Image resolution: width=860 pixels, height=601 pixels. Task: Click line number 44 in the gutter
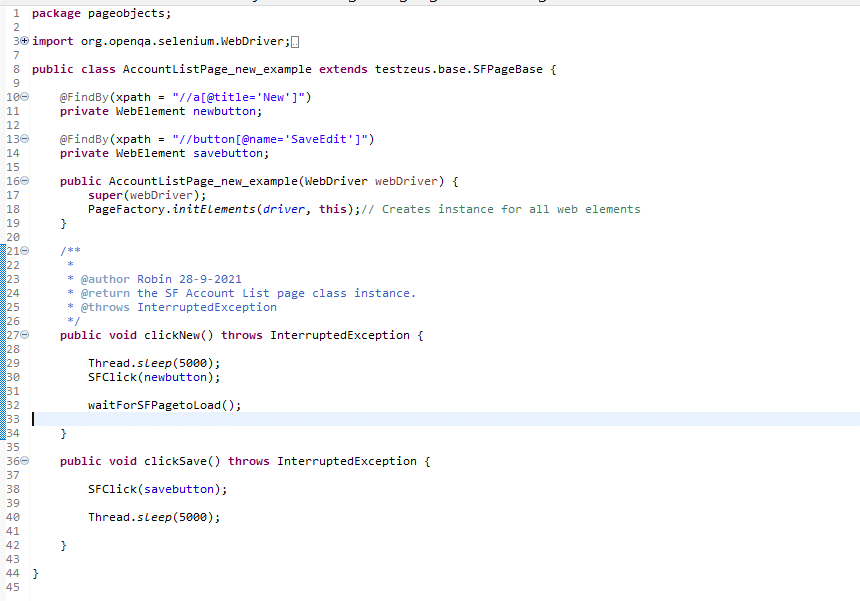13,573
